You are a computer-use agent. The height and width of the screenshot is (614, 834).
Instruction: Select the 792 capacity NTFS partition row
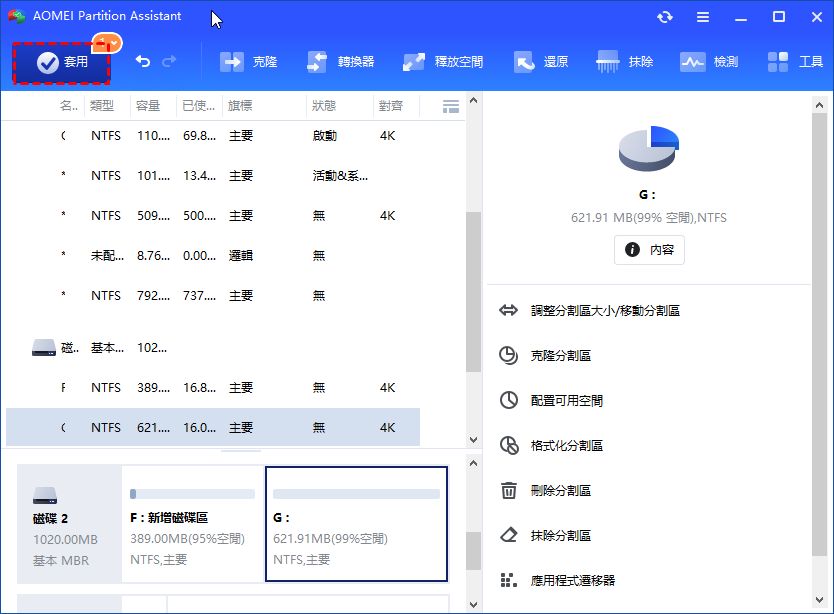click(213, 295)
